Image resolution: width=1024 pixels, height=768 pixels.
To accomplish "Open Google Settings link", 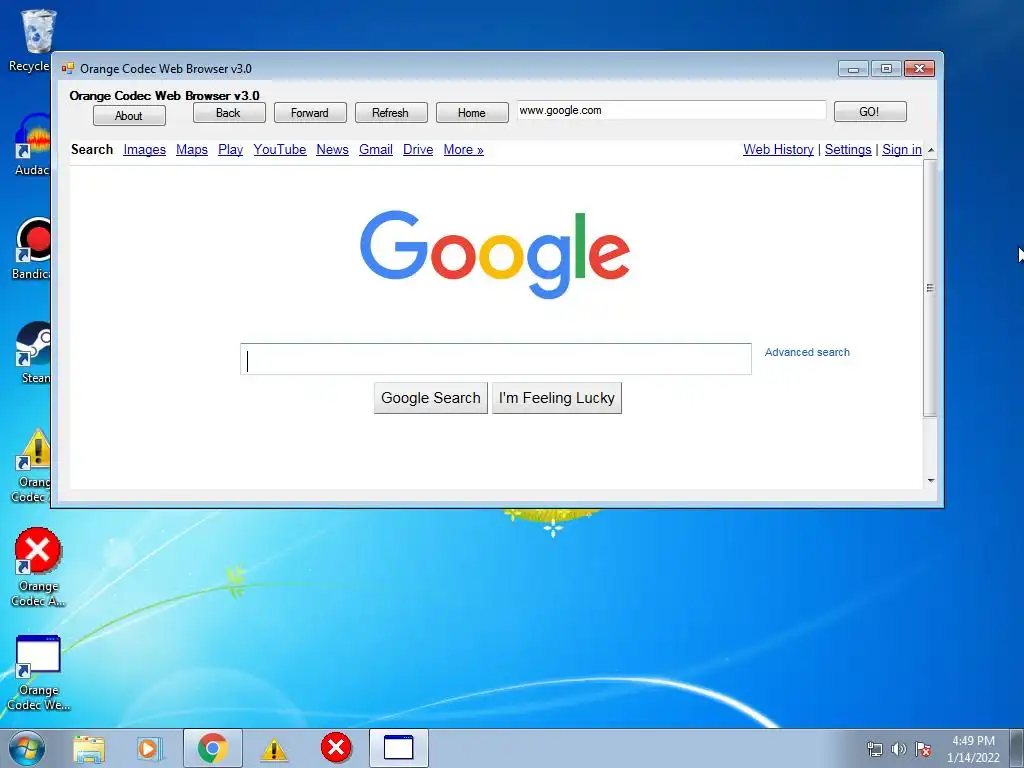I will pyautogui.click(x=848, y=150).
